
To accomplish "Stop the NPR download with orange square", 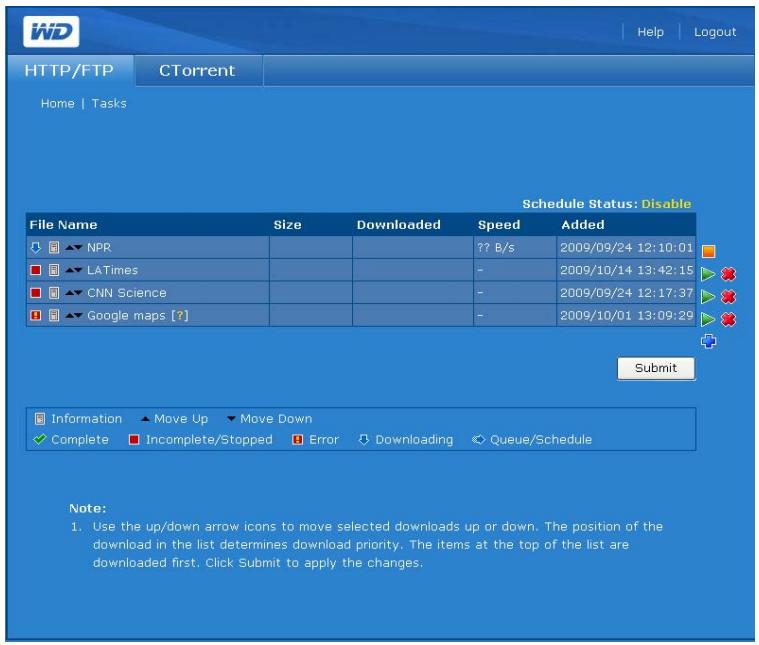I will tap(708, 251).
